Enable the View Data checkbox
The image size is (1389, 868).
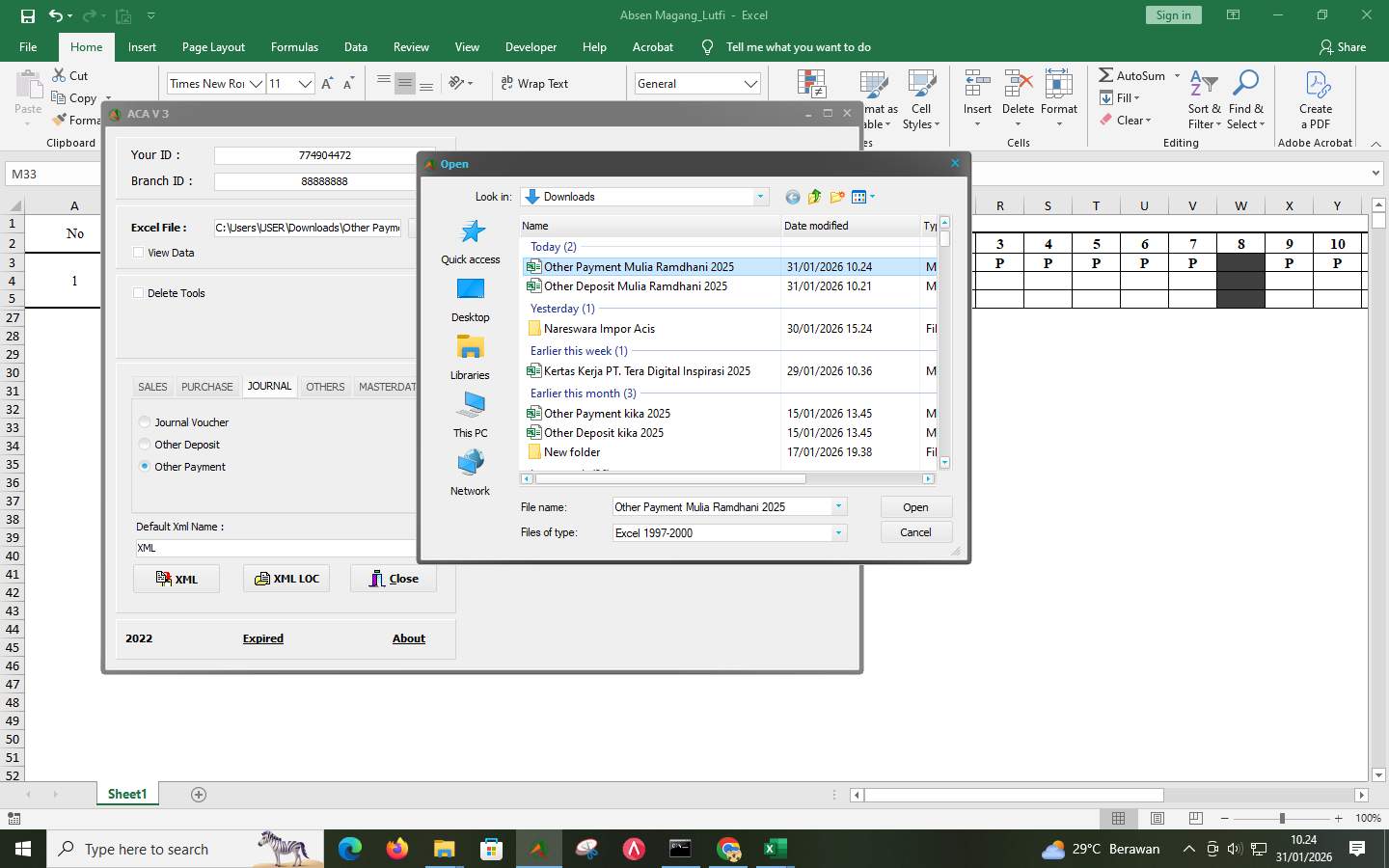[139, 253]
